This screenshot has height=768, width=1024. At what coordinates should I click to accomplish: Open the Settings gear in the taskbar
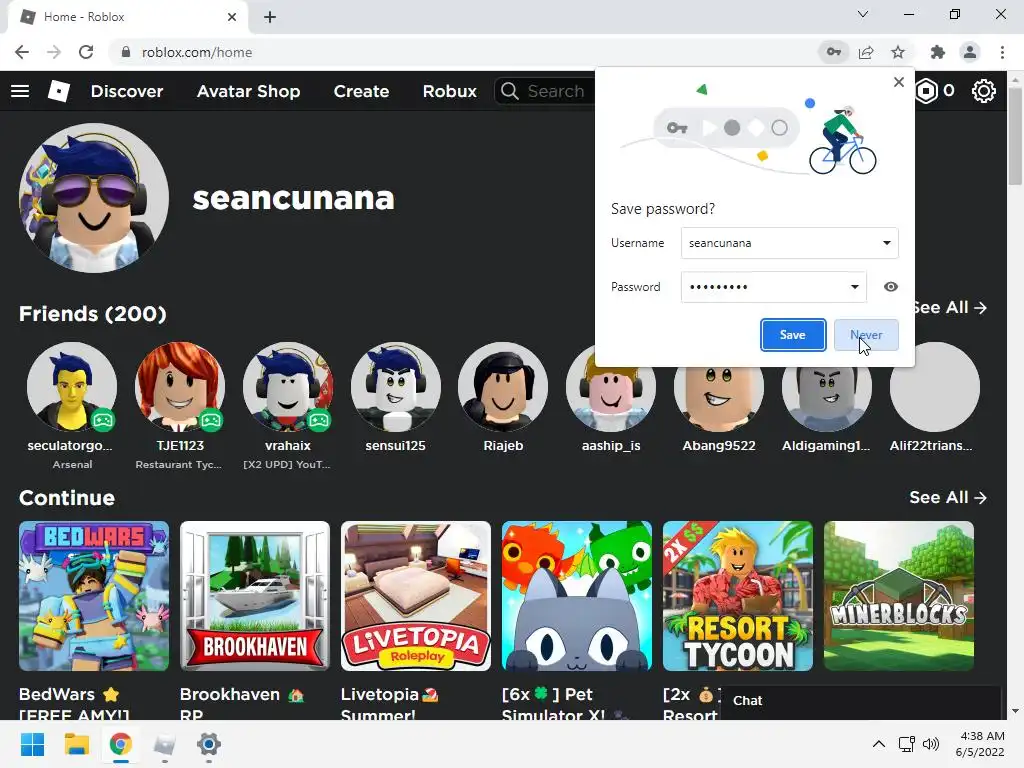[x=208, y=744]
